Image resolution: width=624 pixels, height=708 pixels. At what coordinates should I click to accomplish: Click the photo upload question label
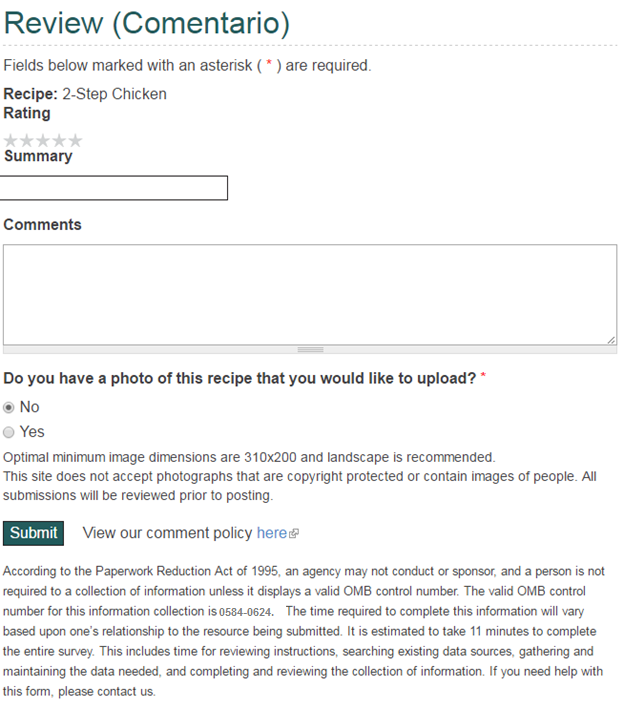click(x=240, y=379)
